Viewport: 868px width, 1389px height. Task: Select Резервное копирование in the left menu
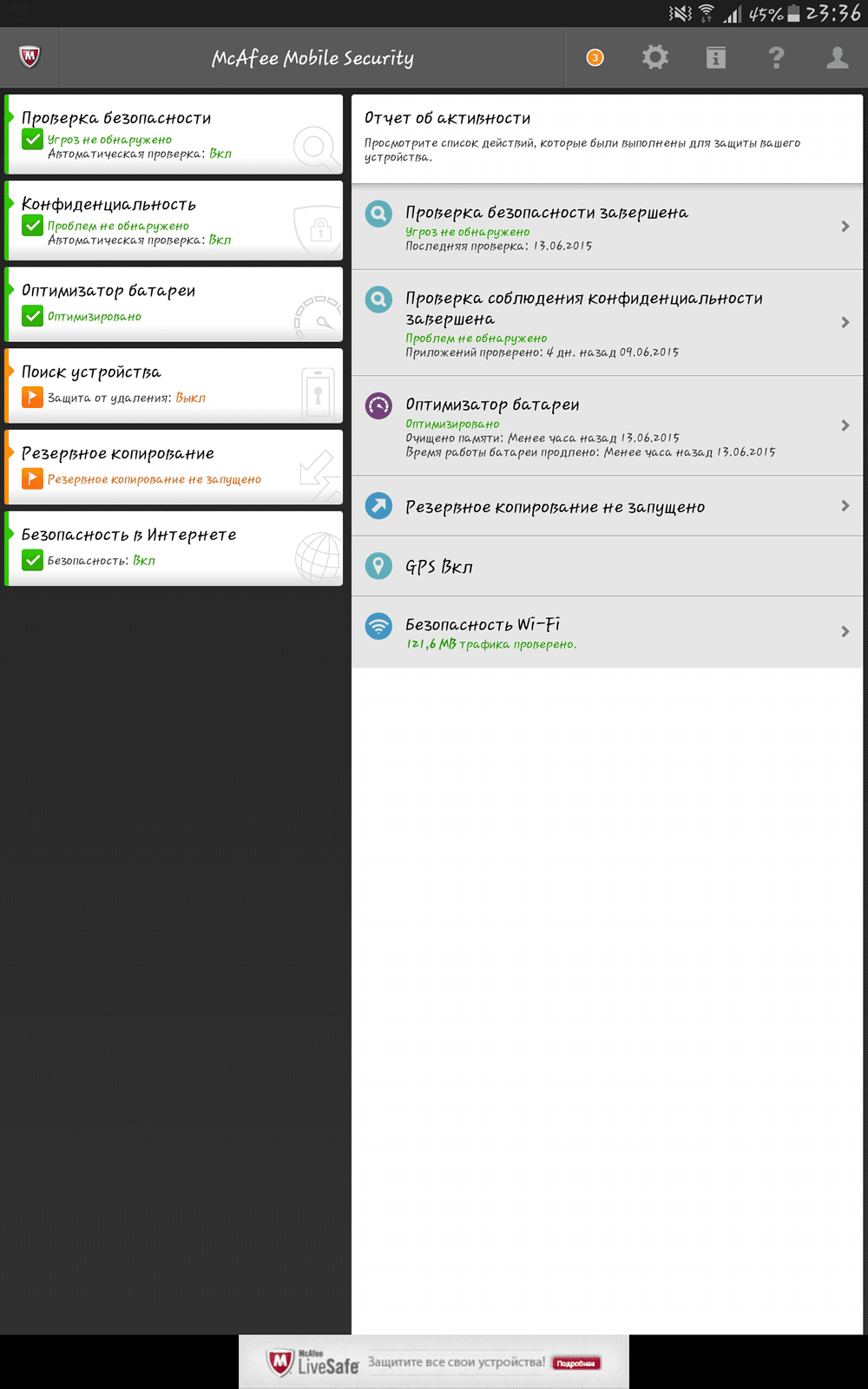174,467
